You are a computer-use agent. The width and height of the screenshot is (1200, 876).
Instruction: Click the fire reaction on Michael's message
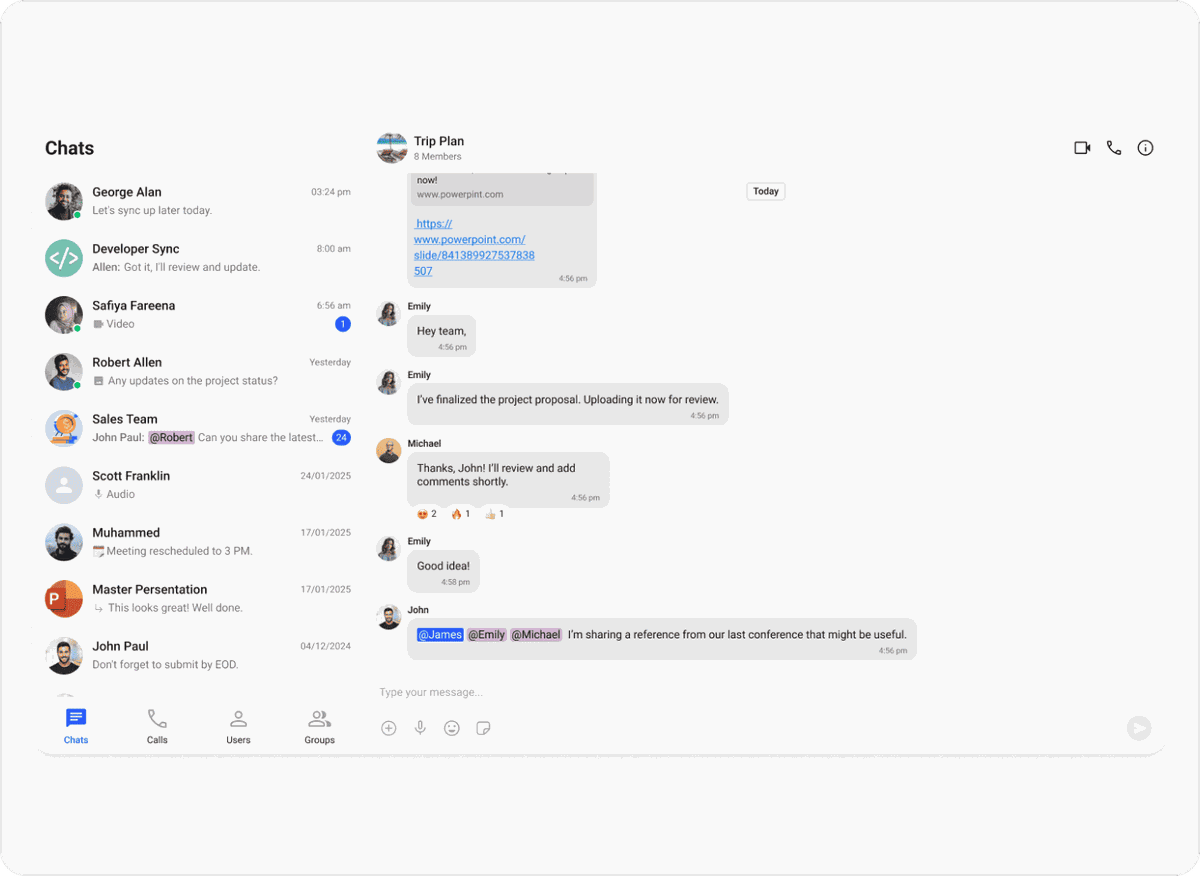pyautogui.click(x=460, y=514)
